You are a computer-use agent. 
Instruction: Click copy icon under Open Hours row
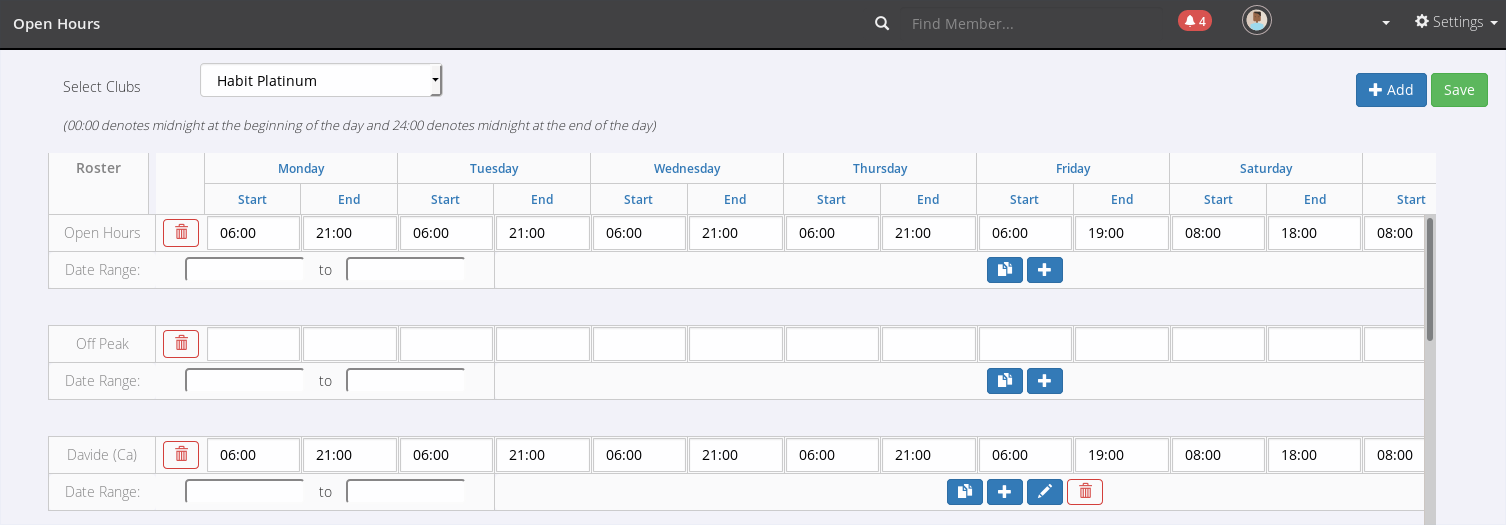(x=1004, y=270)
